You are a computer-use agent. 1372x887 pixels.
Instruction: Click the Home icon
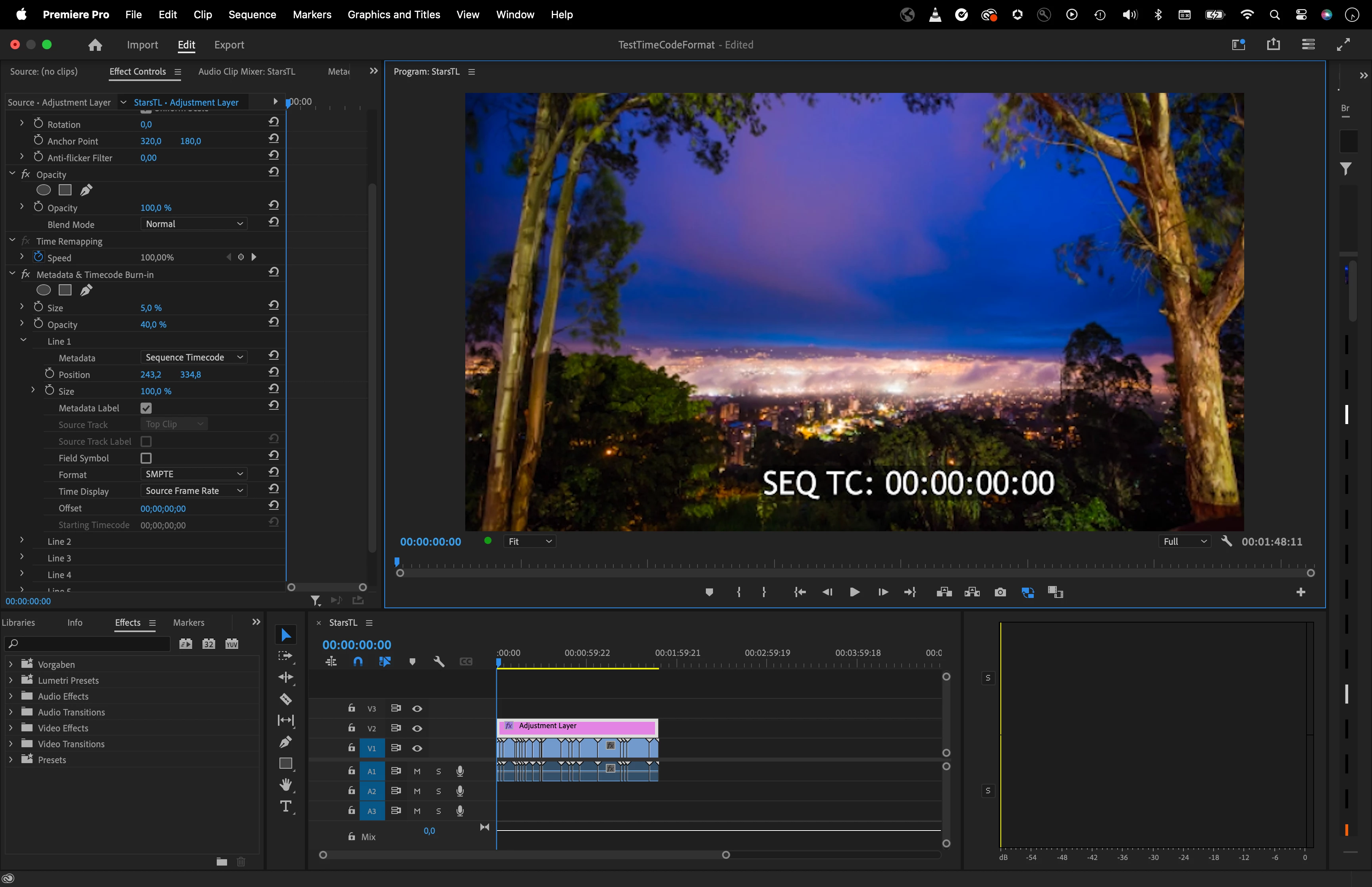(96, 44)
